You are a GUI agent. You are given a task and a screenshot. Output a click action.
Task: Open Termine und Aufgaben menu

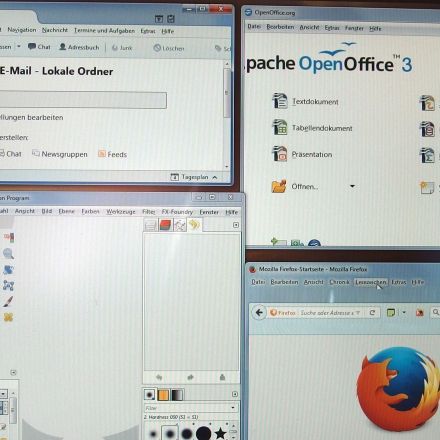[104, 31]
